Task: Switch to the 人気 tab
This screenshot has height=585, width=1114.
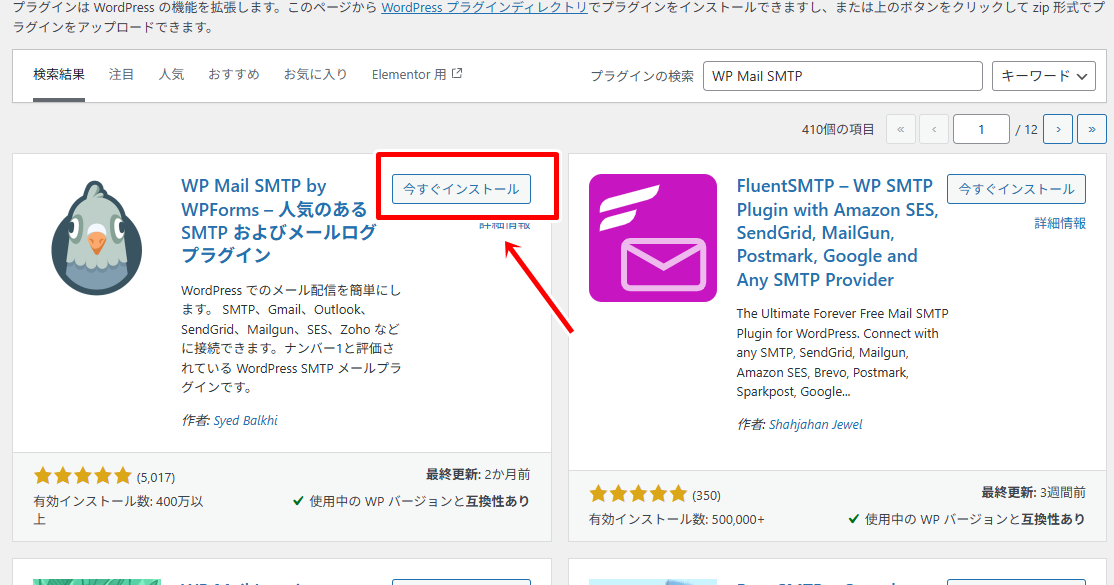Action: click(171, 73)
